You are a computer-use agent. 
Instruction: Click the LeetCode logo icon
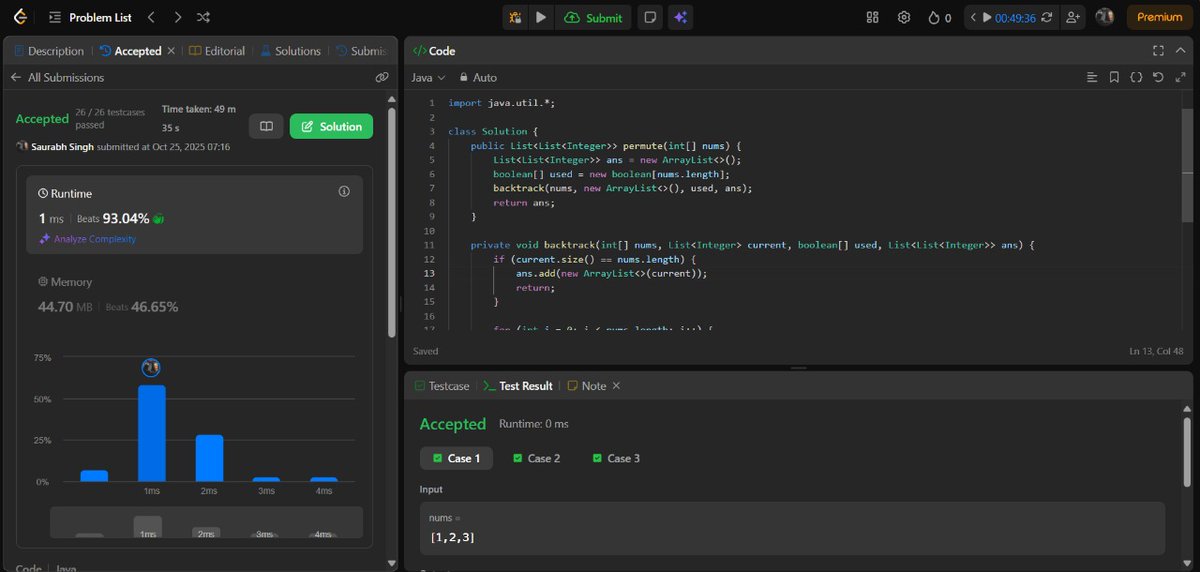tap(21, 17)
